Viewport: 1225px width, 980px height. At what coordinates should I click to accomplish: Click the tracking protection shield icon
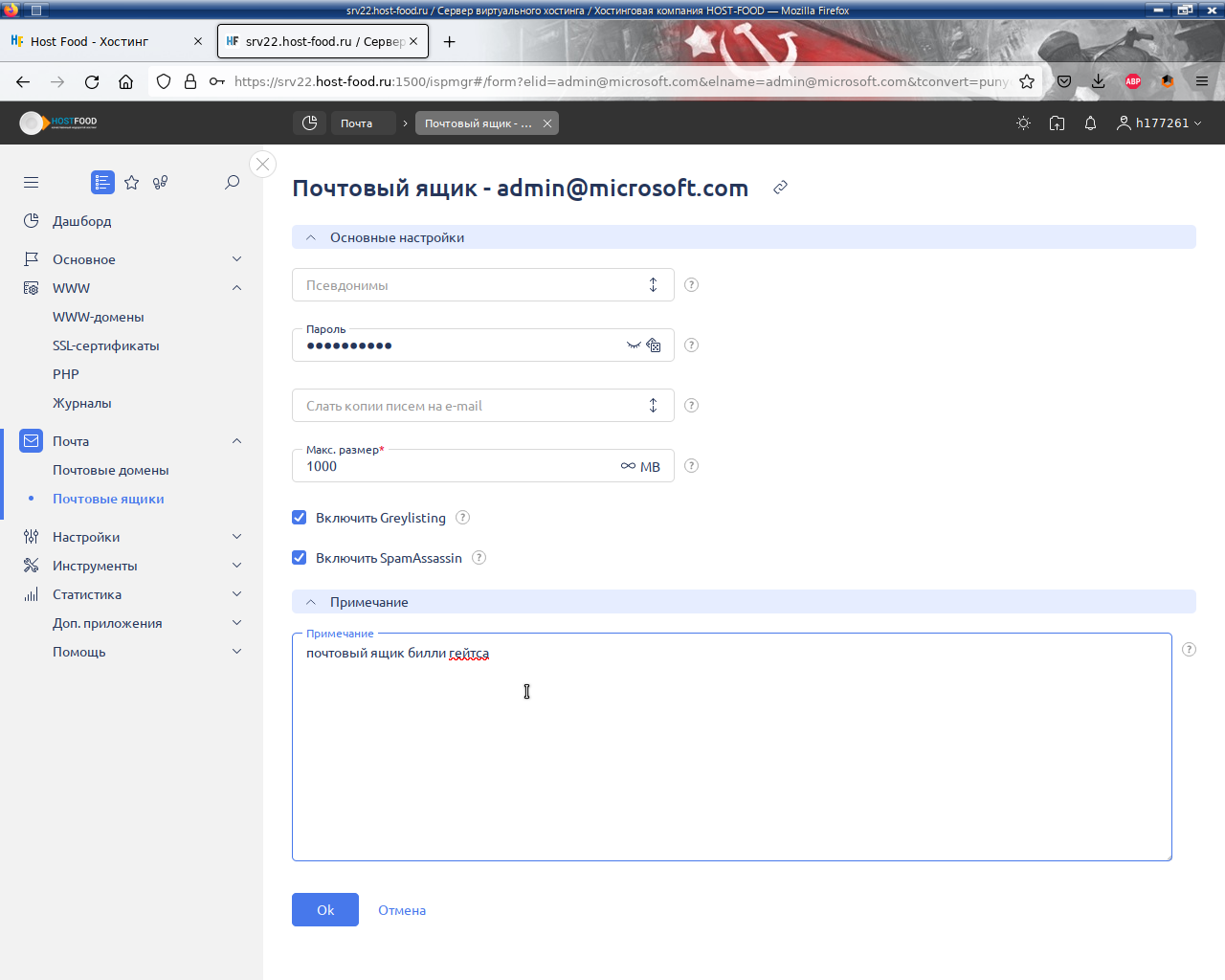tap(164, 81)
